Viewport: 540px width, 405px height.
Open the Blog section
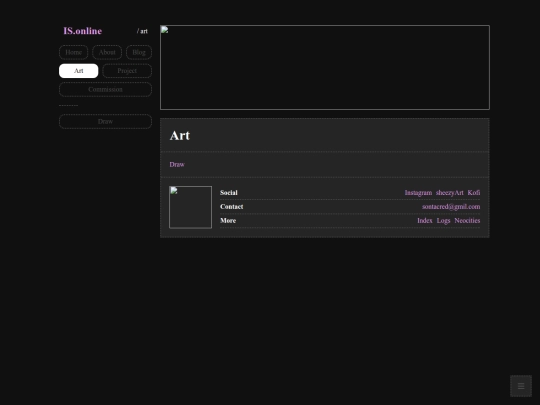pos(139,52)
